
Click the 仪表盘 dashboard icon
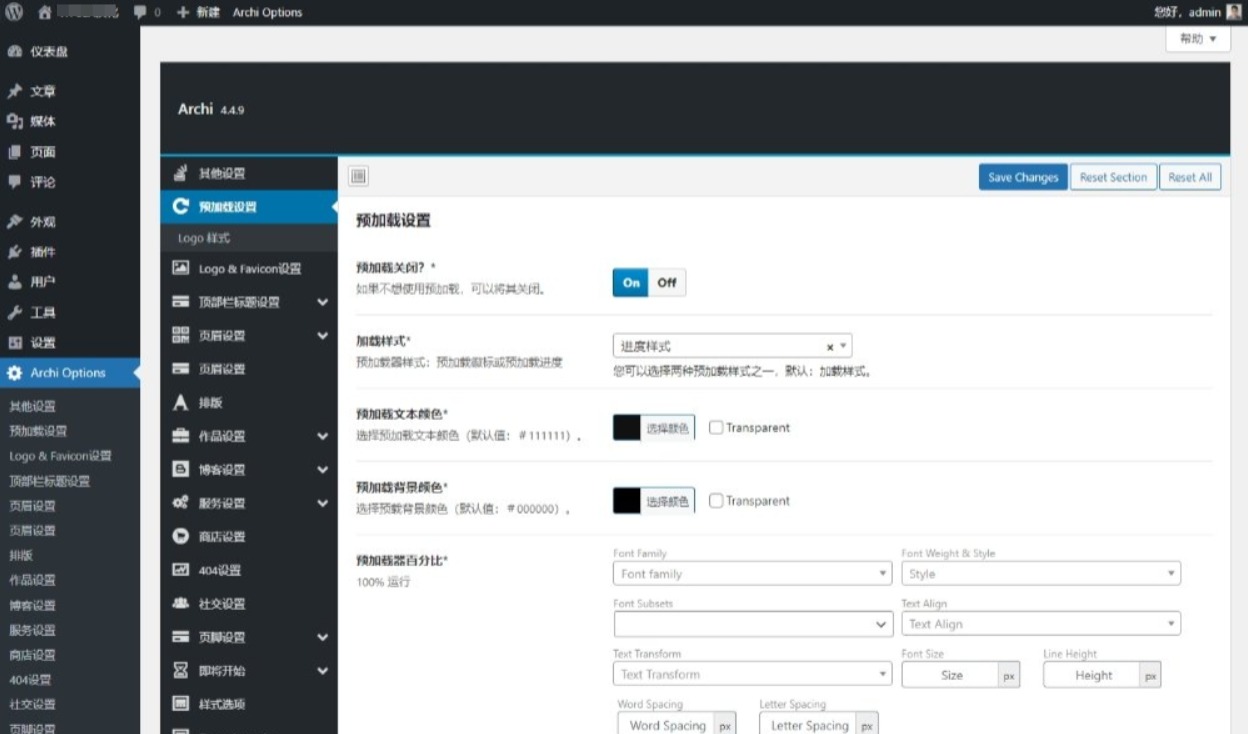pyautogui.click(x=15, y=52)
